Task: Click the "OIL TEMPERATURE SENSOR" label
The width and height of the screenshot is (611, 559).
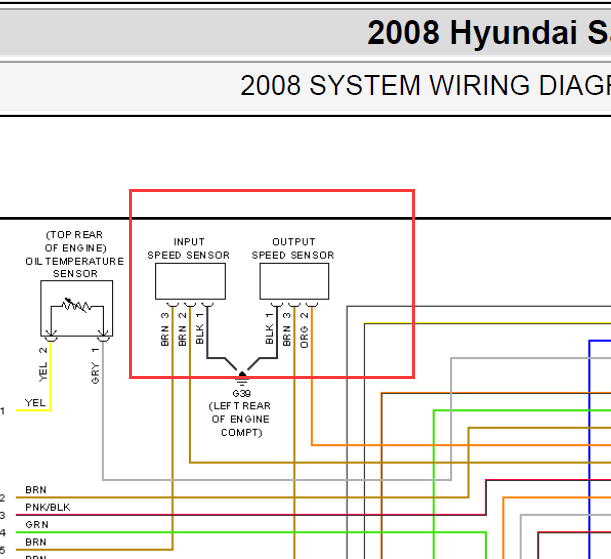Action: pos(75,267)
